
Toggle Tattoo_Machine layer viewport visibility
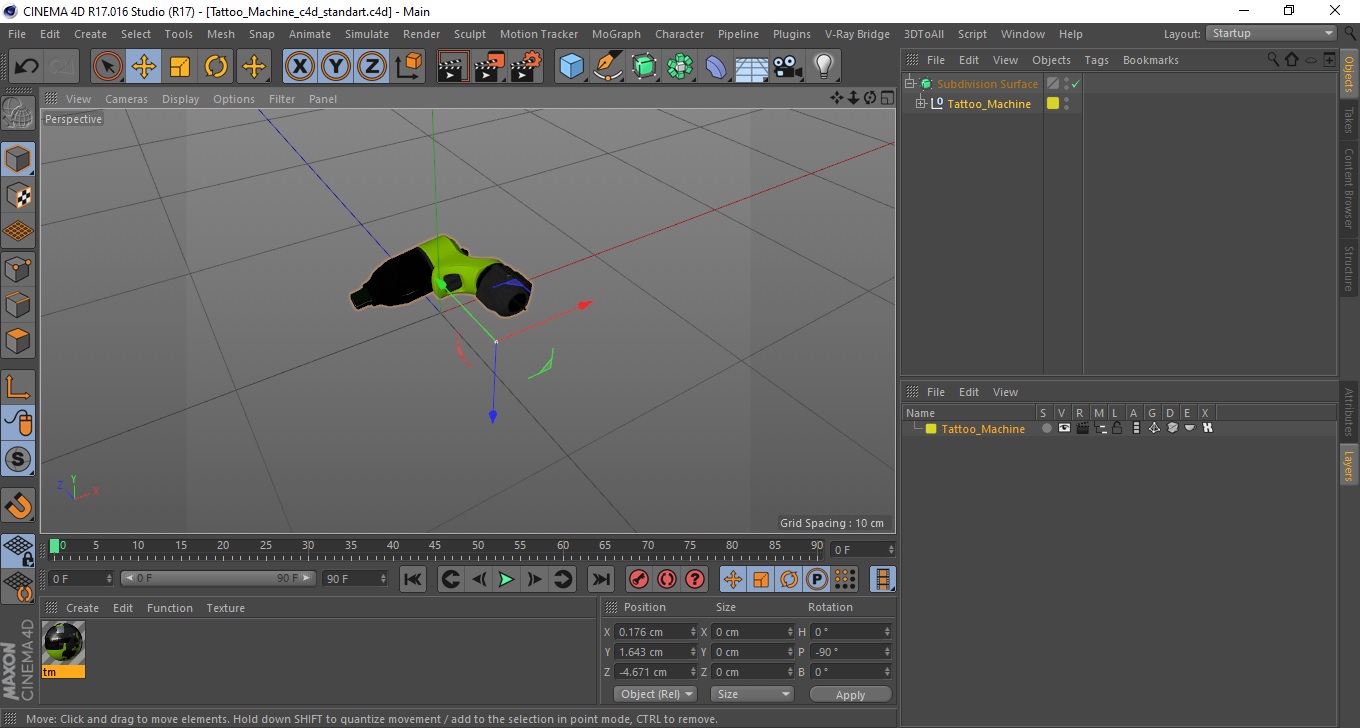click(1064, 428)
